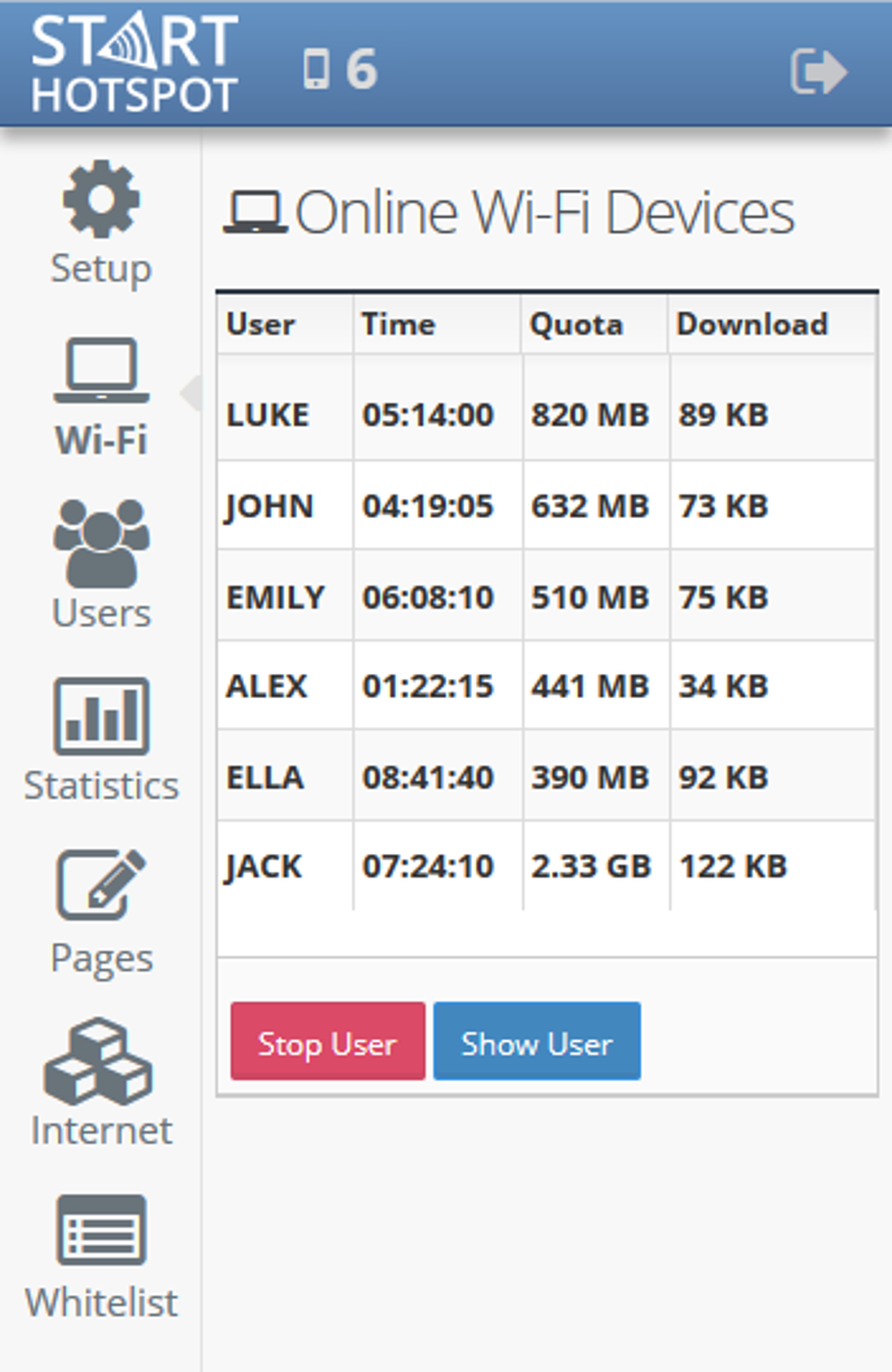
Task: Open the Whitelist list icon
Action: point(101,1230)
